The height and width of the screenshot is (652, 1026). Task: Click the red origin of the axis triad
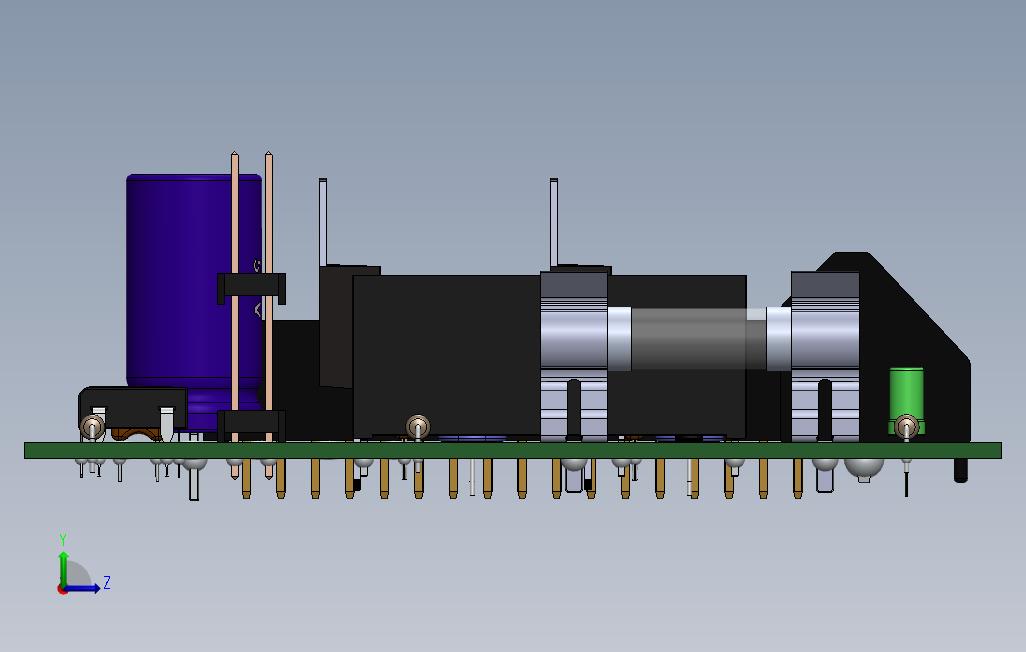(62, 590)
